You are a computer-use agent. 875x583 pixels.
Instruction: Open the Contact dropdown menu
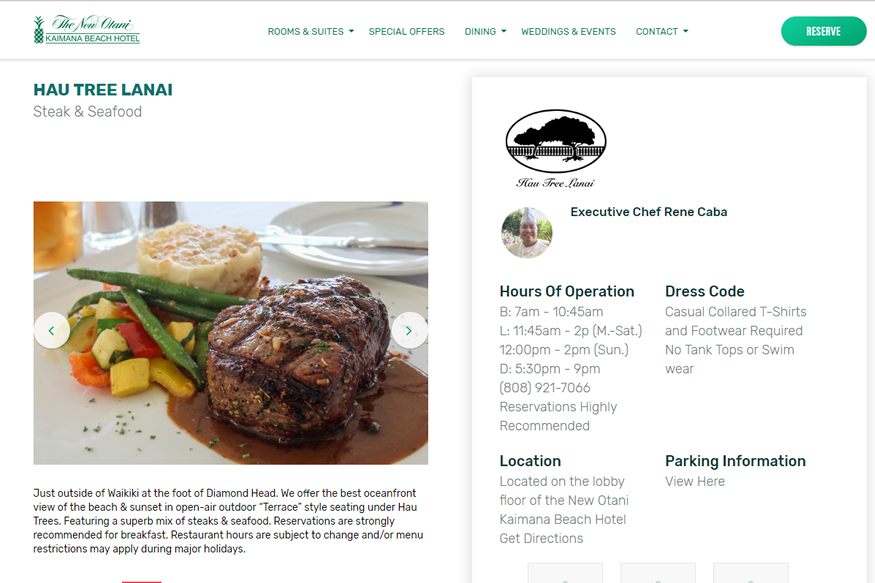662,31
